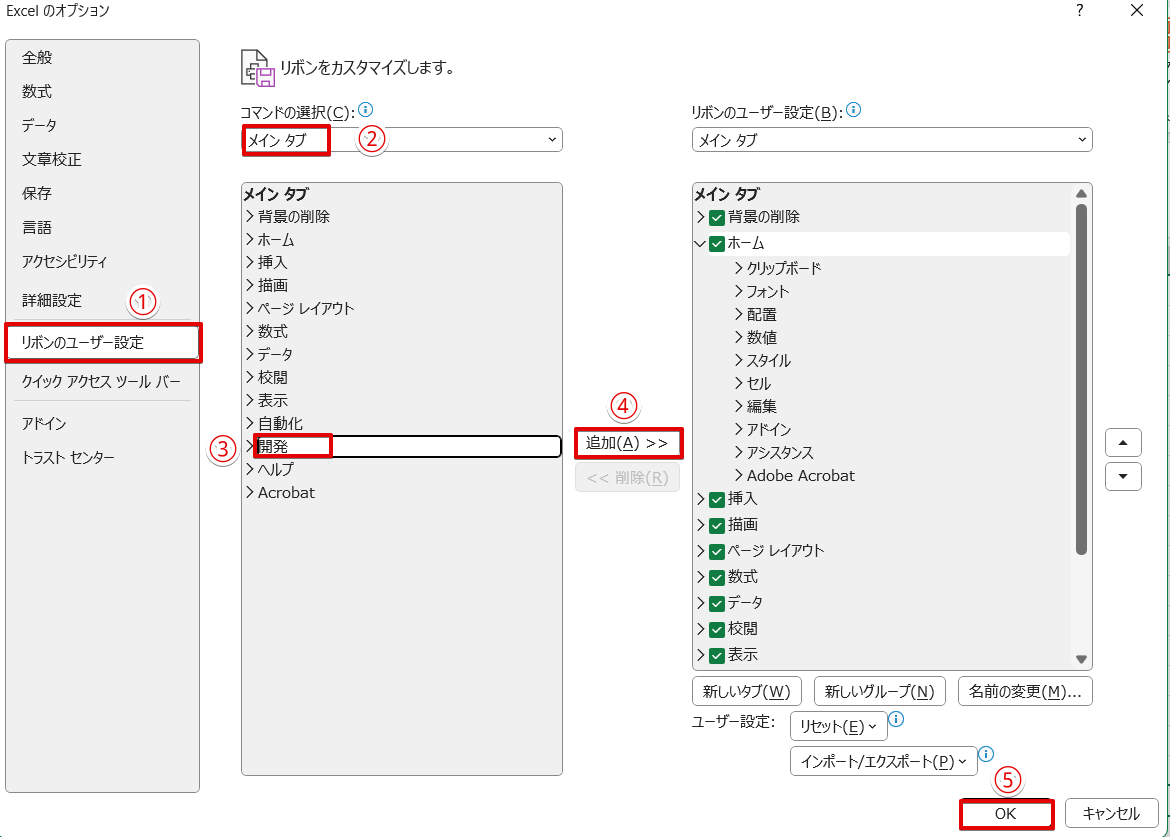Screen dimensions: 1170x837
Task: Toggle the 描画 checkbox in right list
Action: [x=717, y=525]
